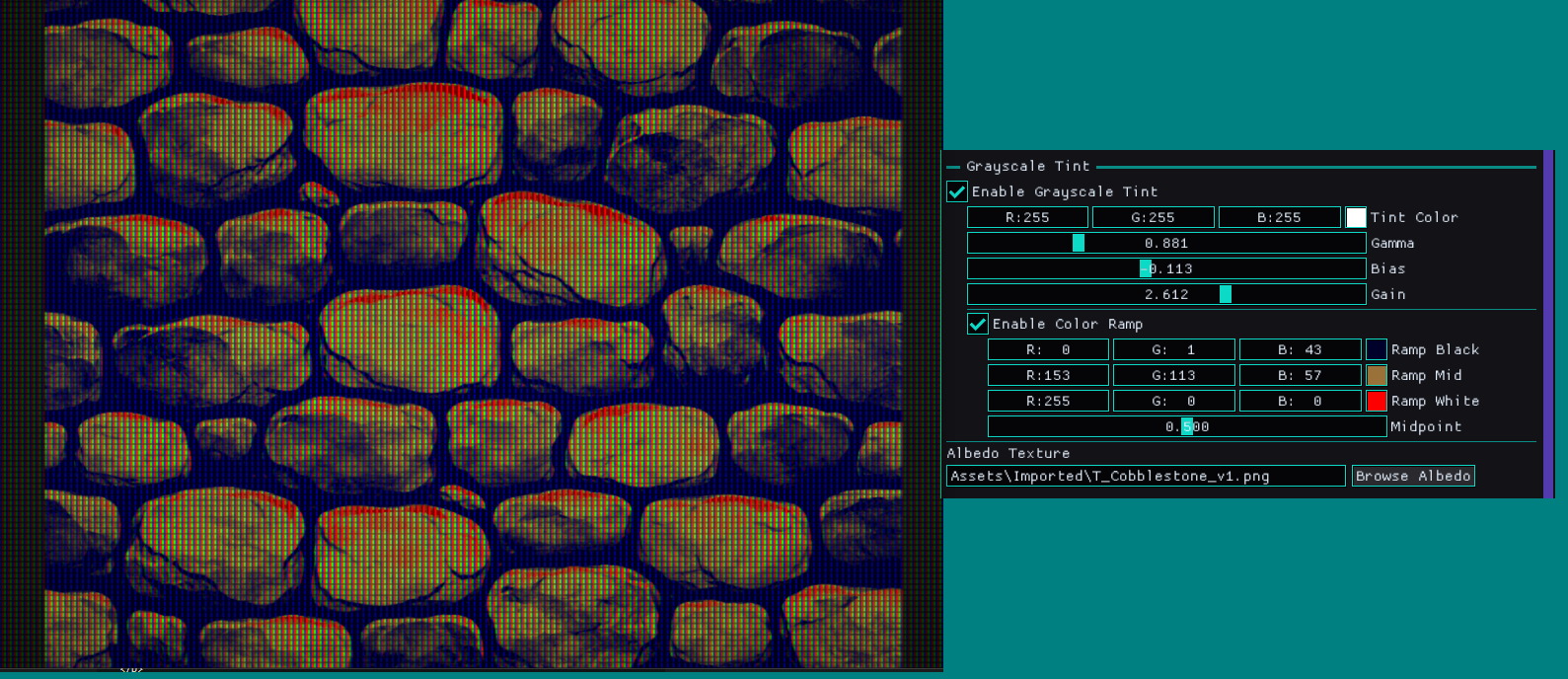This screenshot has width=1568, height=679.
Task: Click the Midpoint label
Action: (x=1426, y=426)
